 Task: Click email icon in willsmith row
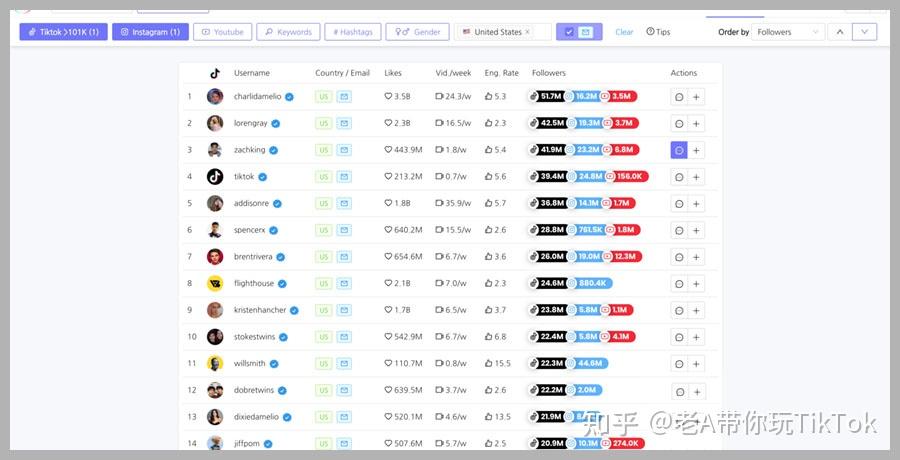344,364
